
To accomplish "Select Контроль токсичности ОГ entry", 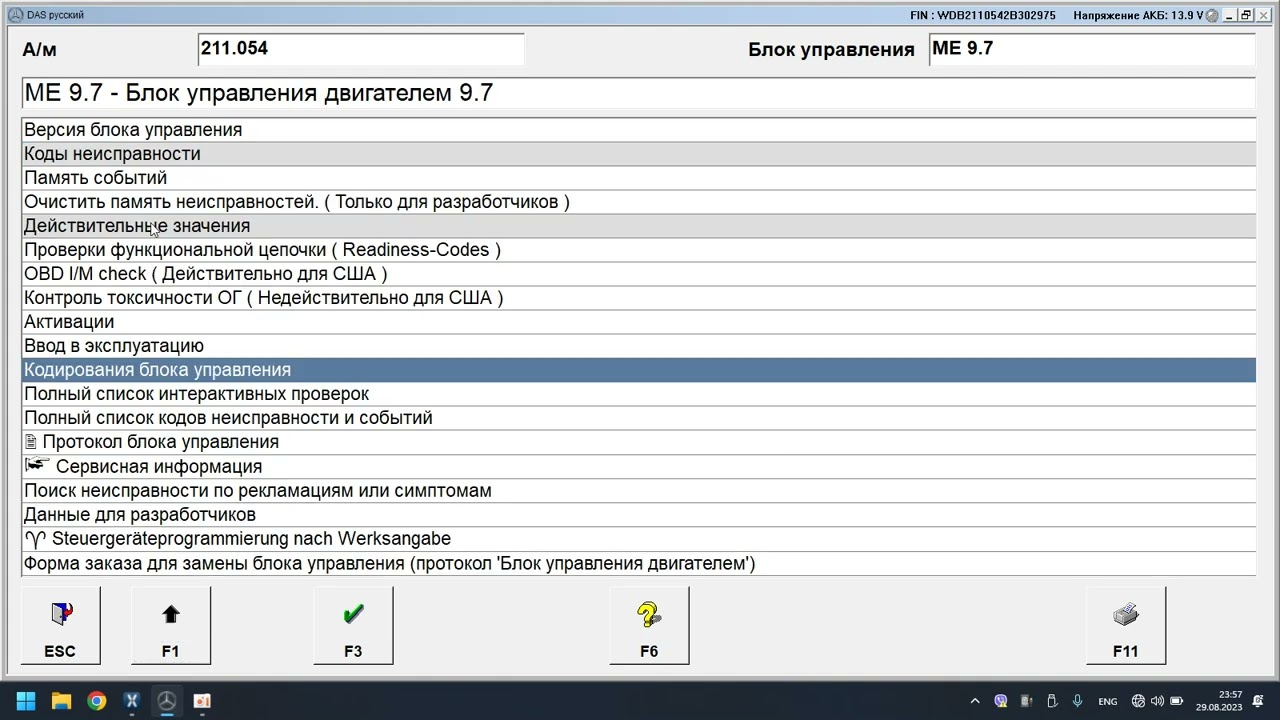I will tap(639, 298).
